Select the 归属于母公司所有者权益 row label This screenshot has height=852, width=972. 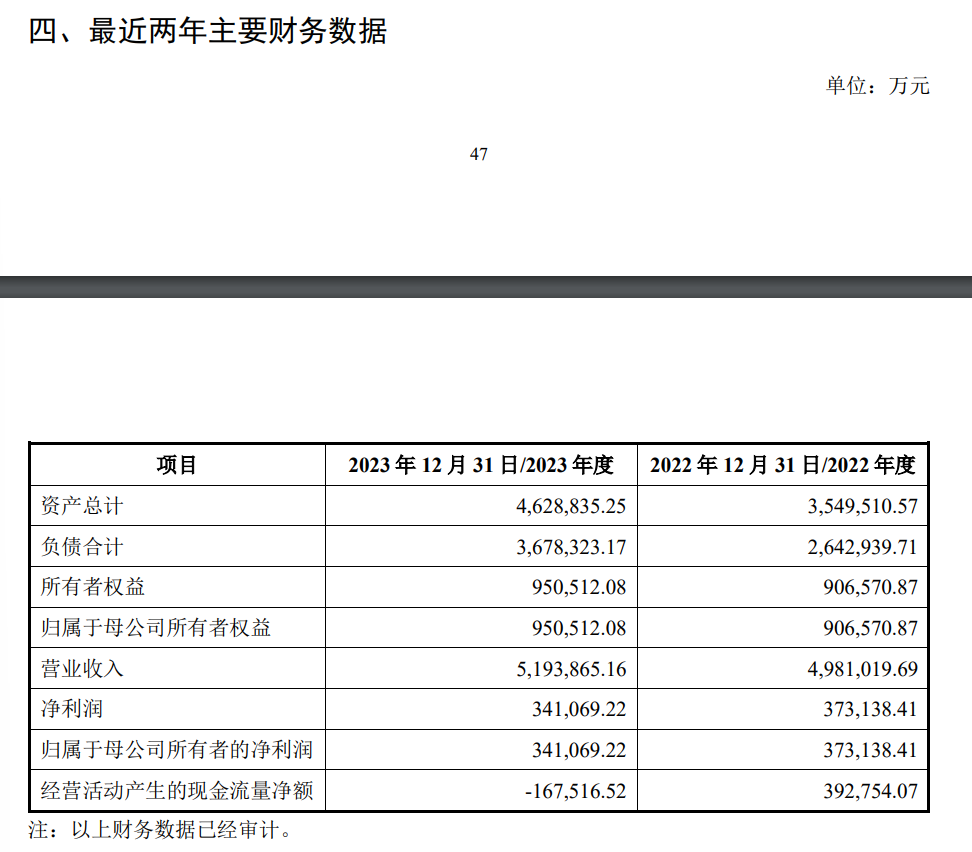click(156, 628)
